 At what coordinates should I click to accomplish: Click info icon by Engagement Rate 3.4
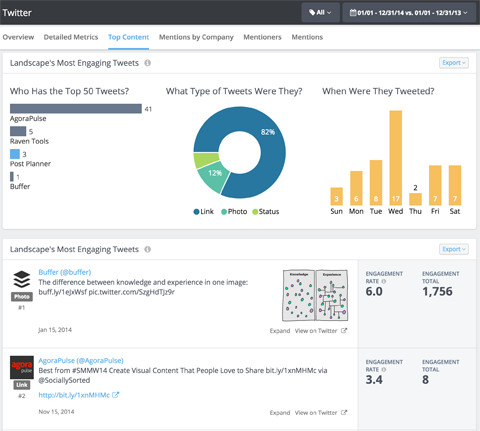[x=384, y=370]
